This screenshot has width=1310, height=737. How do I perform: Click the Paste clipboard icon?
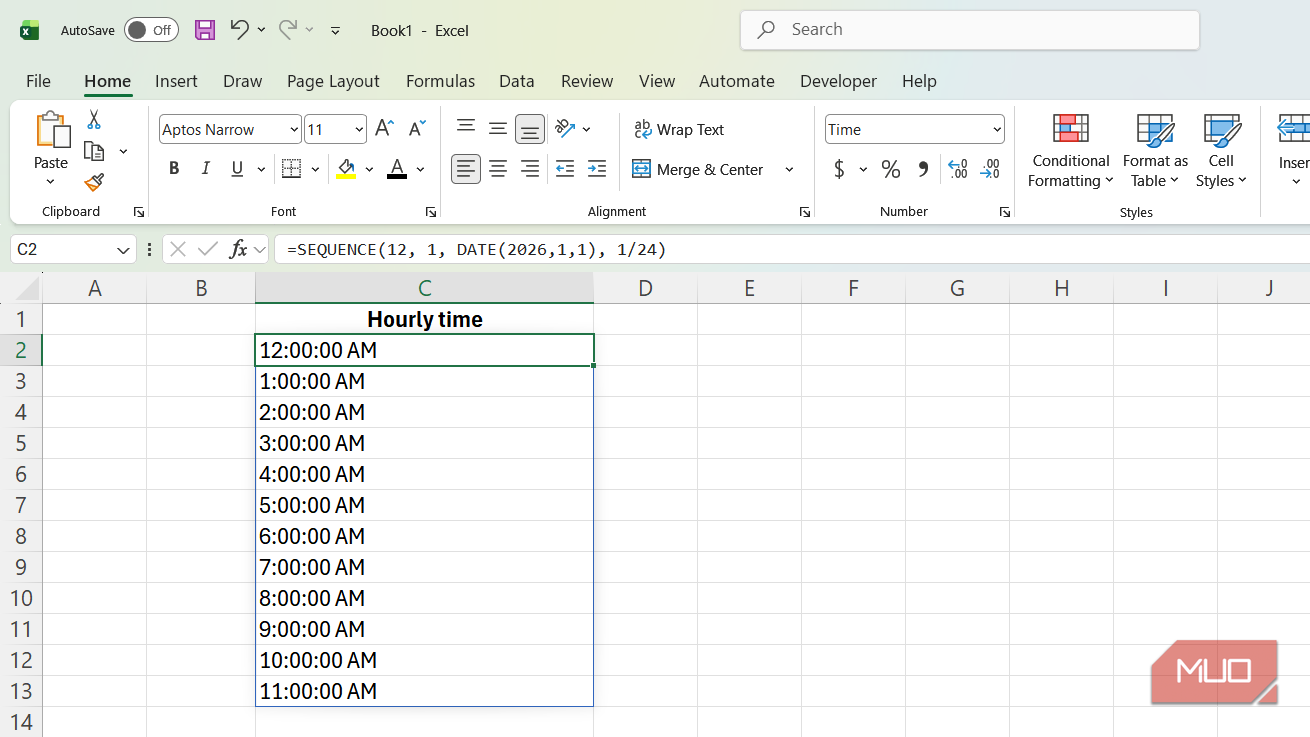point(51,130)
